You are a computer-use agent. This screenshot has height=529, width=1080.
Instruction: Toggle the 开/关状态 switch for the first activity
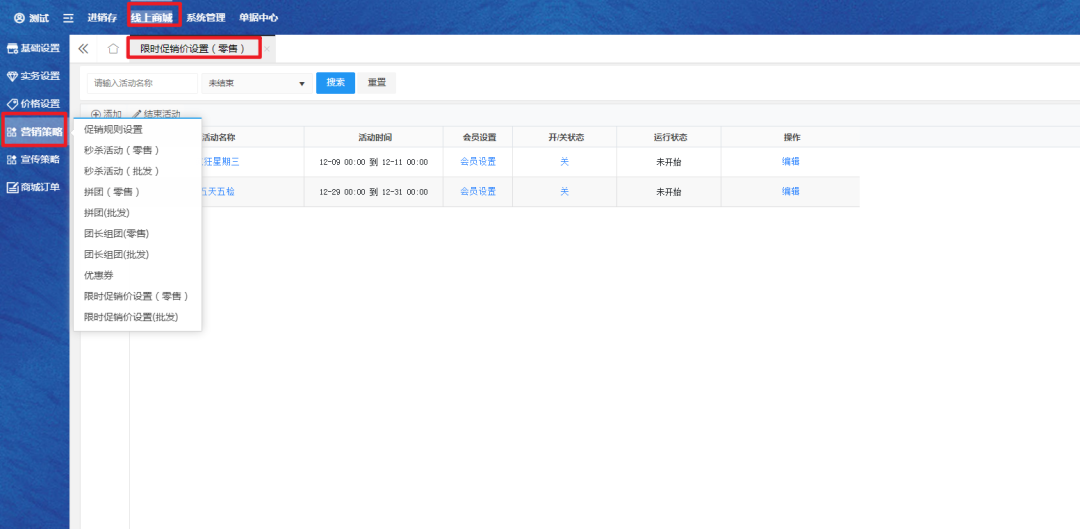(564, 161)
